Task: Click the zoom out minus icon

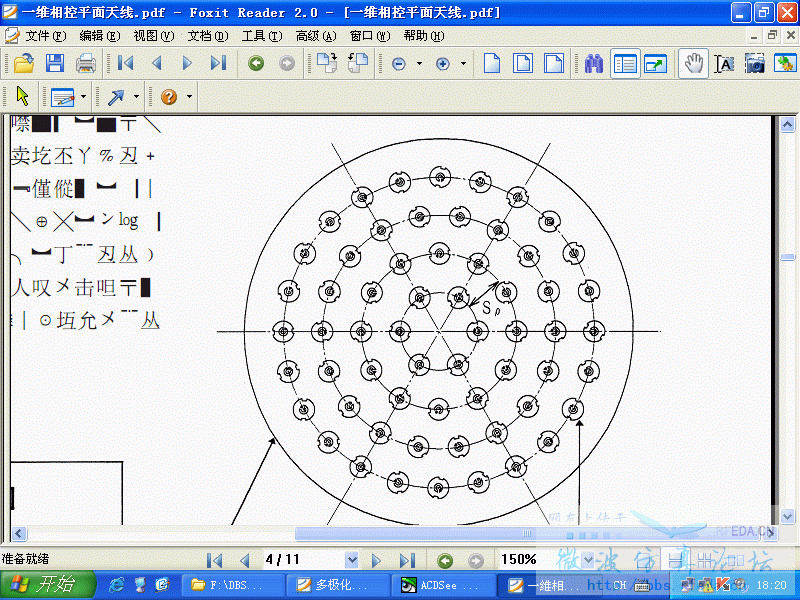Action: tap(398, 64)
